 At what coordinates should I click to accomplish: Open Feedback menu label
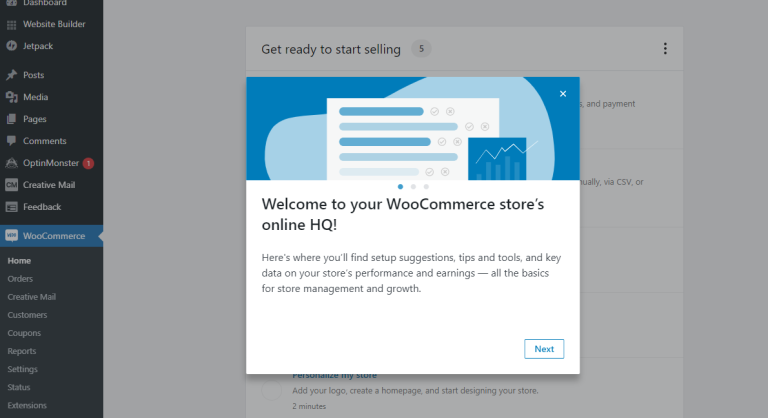pos(42,207)
